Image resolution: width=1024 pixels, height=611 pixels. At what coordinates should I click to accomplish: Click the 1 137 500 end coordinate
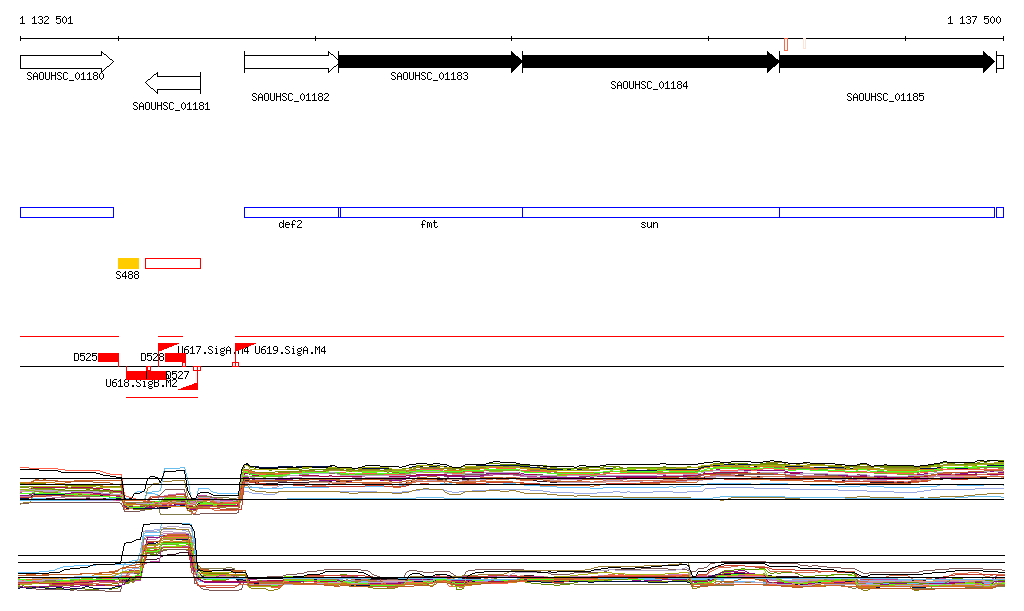coord(973,20)
